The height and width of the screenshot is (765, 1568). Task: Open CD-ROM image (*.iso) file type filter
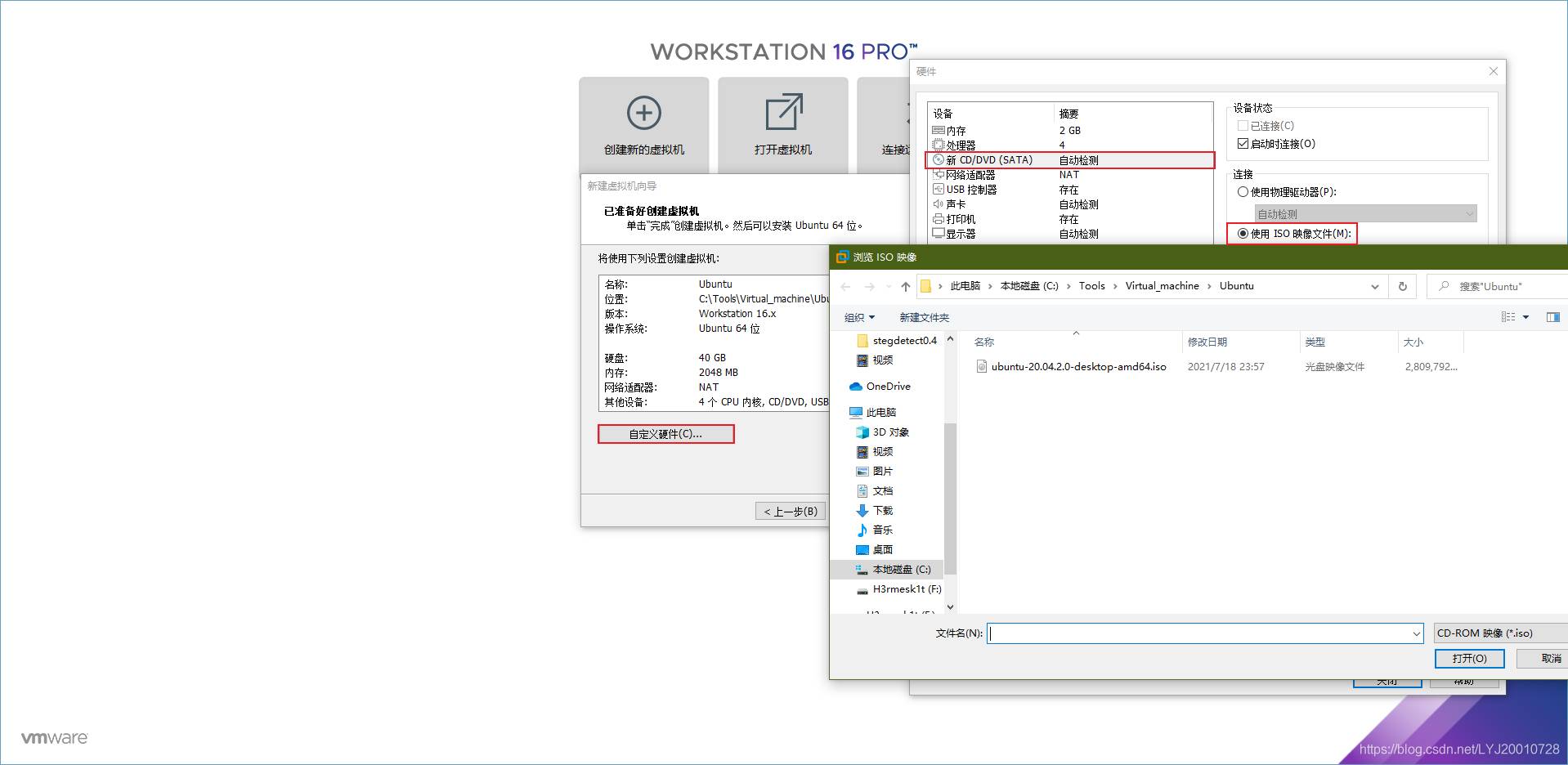1501,633
